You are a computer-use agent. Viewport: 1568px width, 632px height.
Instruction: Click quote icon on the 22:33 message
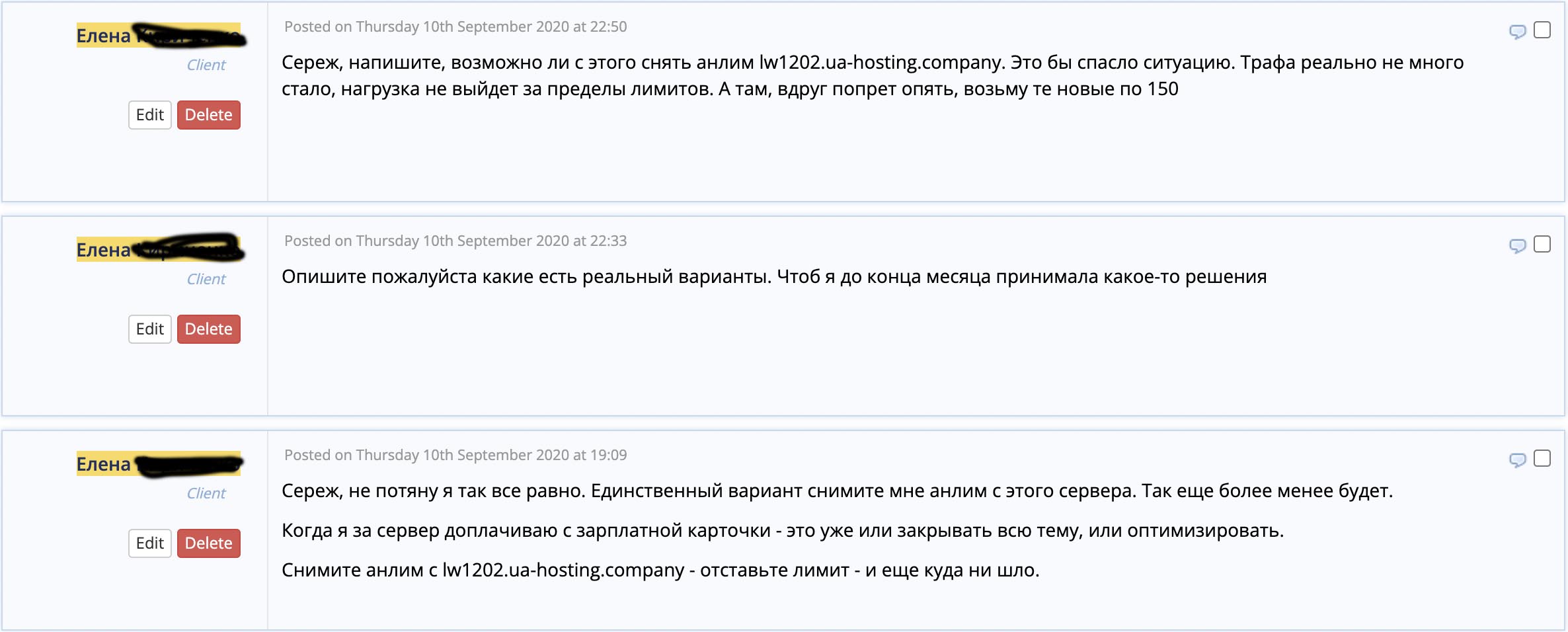(1517, 245)
